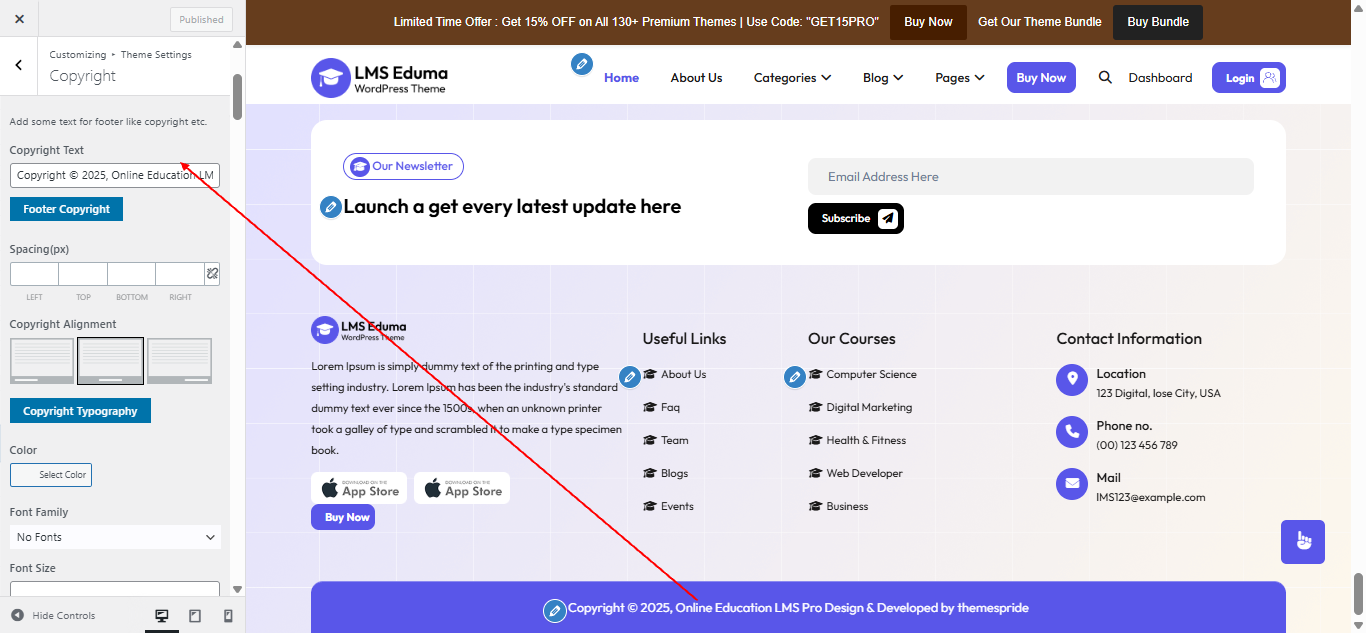The image size is (1366, 633).
Task: Click the link-values chain icon beside Spacing fields
Action: click(211, 272)
